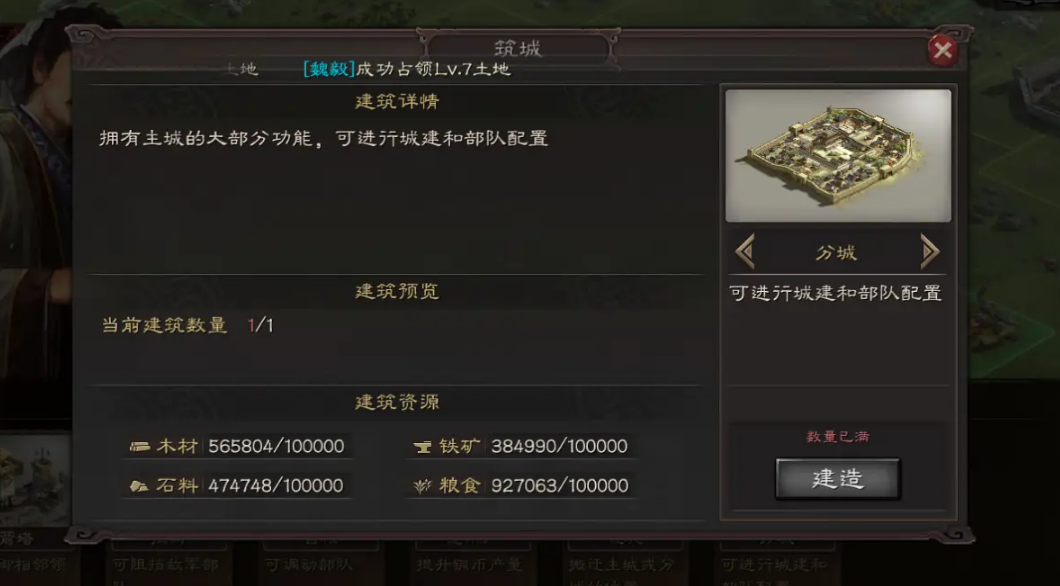Viewport: 1060px width, 586px height.
Task: Click the [魏毅] player name link
Action: (329, 69)
